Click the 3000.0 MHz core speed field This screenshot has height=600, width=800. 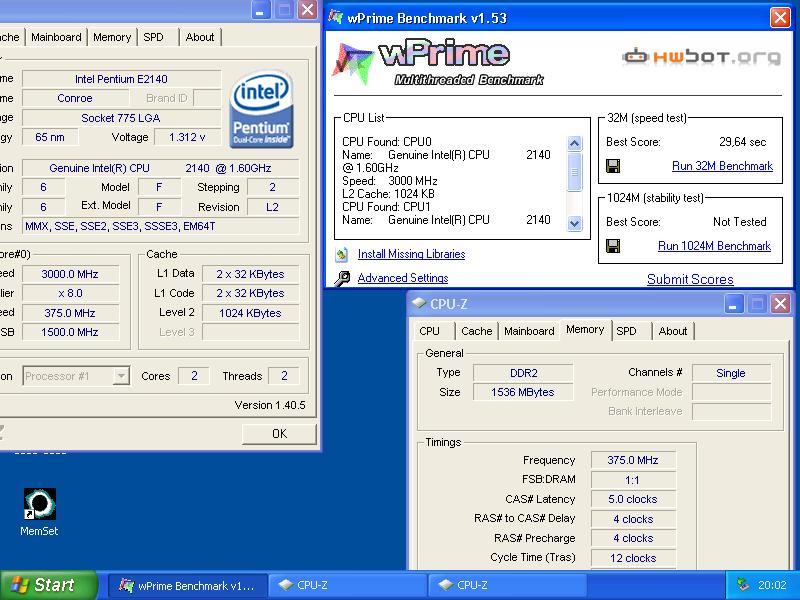click(x=70, y=274)
